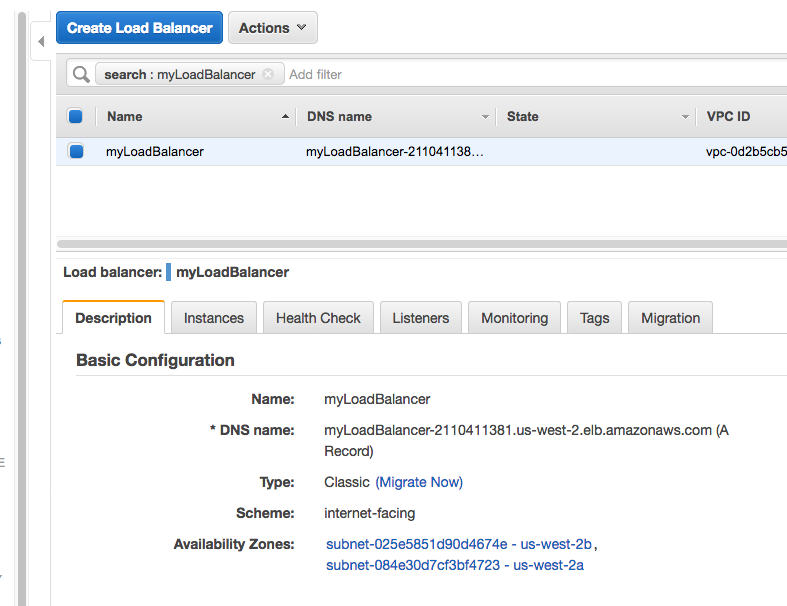Open the Monitoring tab
Viewport: 787px width, 606px height.
514,318
